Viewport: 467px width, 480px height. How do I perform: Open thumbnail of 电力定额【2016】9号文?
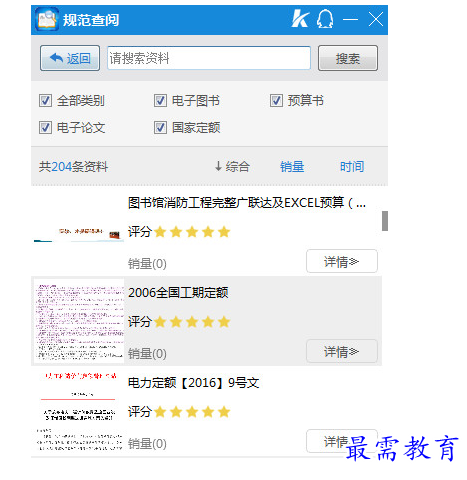79,411
